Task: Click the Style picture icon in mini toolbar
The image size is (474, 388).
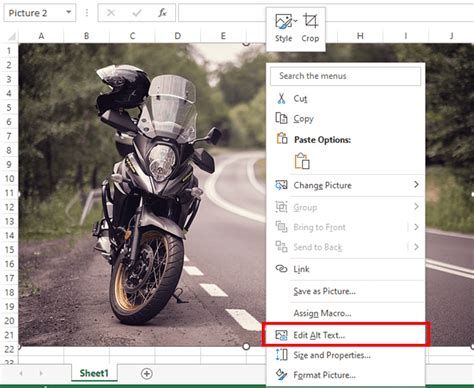Action: tap(283, 22)
